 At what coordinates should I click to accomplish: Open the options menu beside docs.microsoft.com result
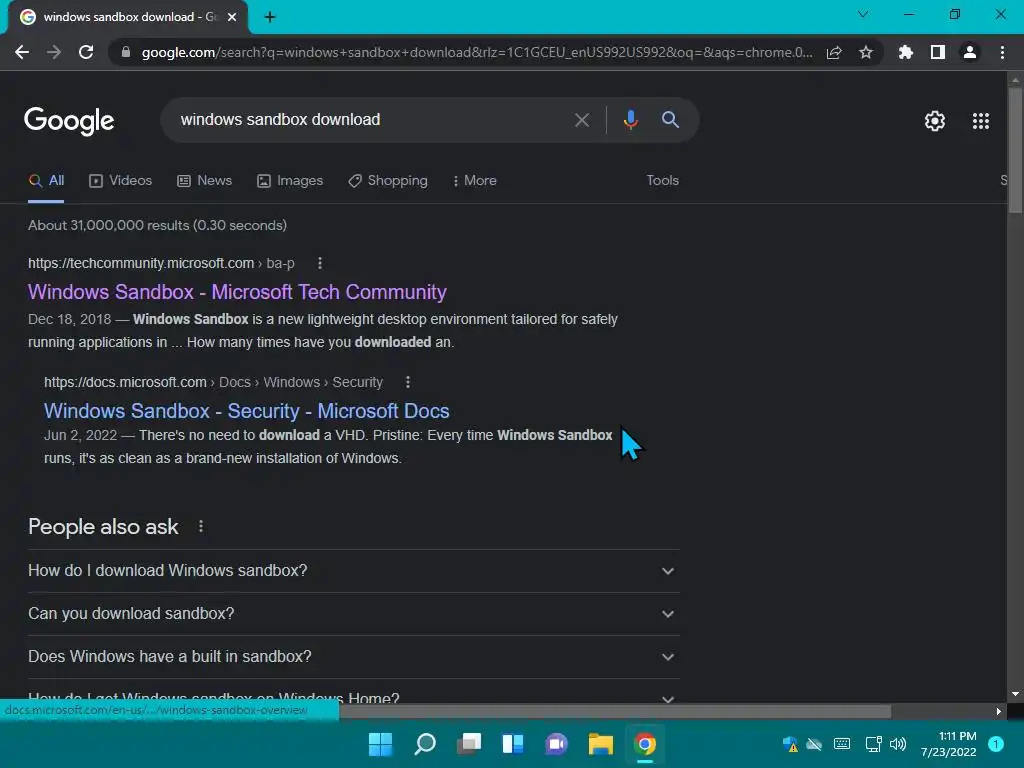click(408, 382)
